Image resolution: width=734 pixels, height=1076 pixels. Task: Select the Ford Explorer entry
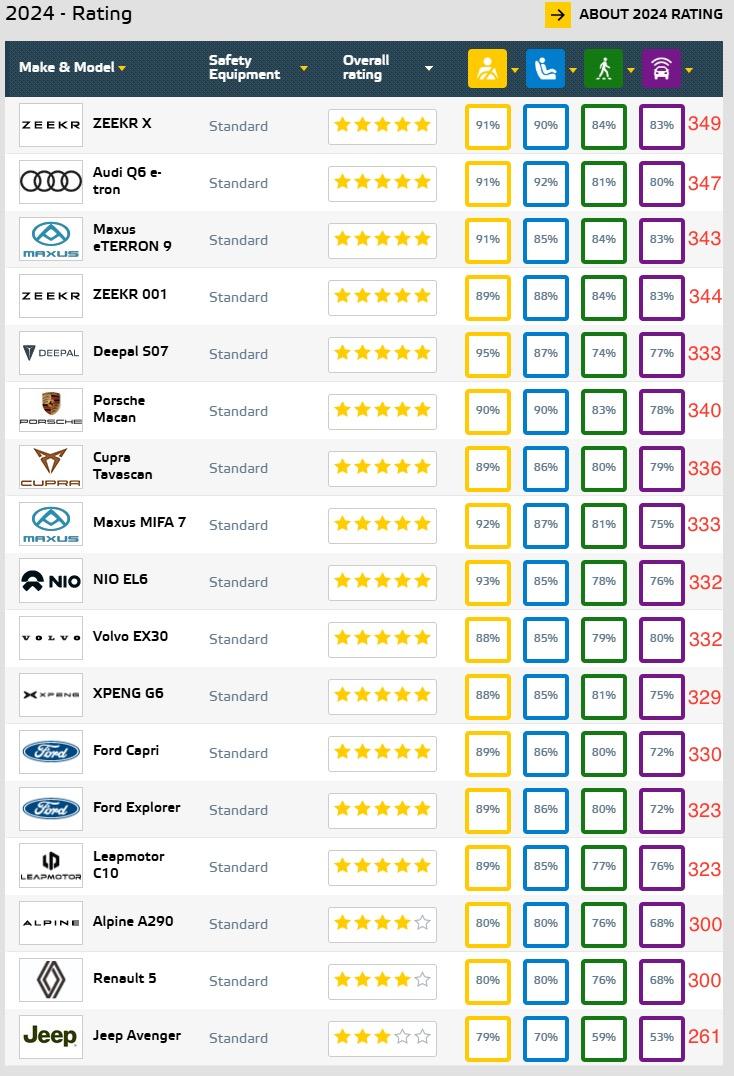[x=137, y=807]
